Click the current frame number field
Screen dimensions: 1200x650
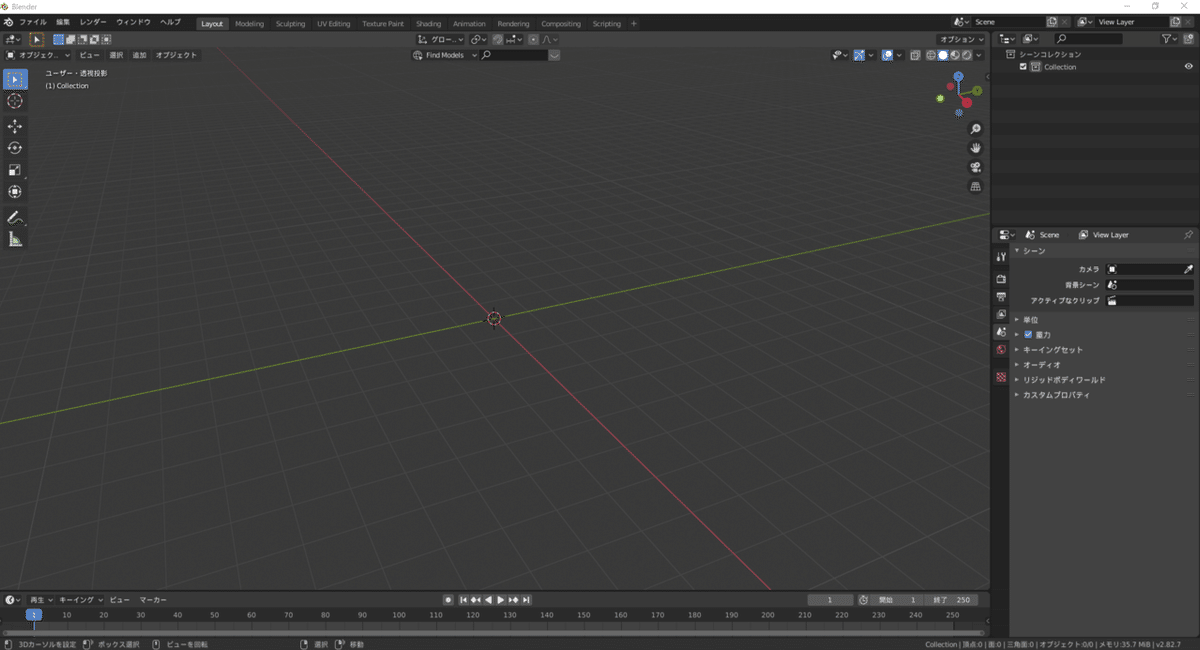point(830,600)
